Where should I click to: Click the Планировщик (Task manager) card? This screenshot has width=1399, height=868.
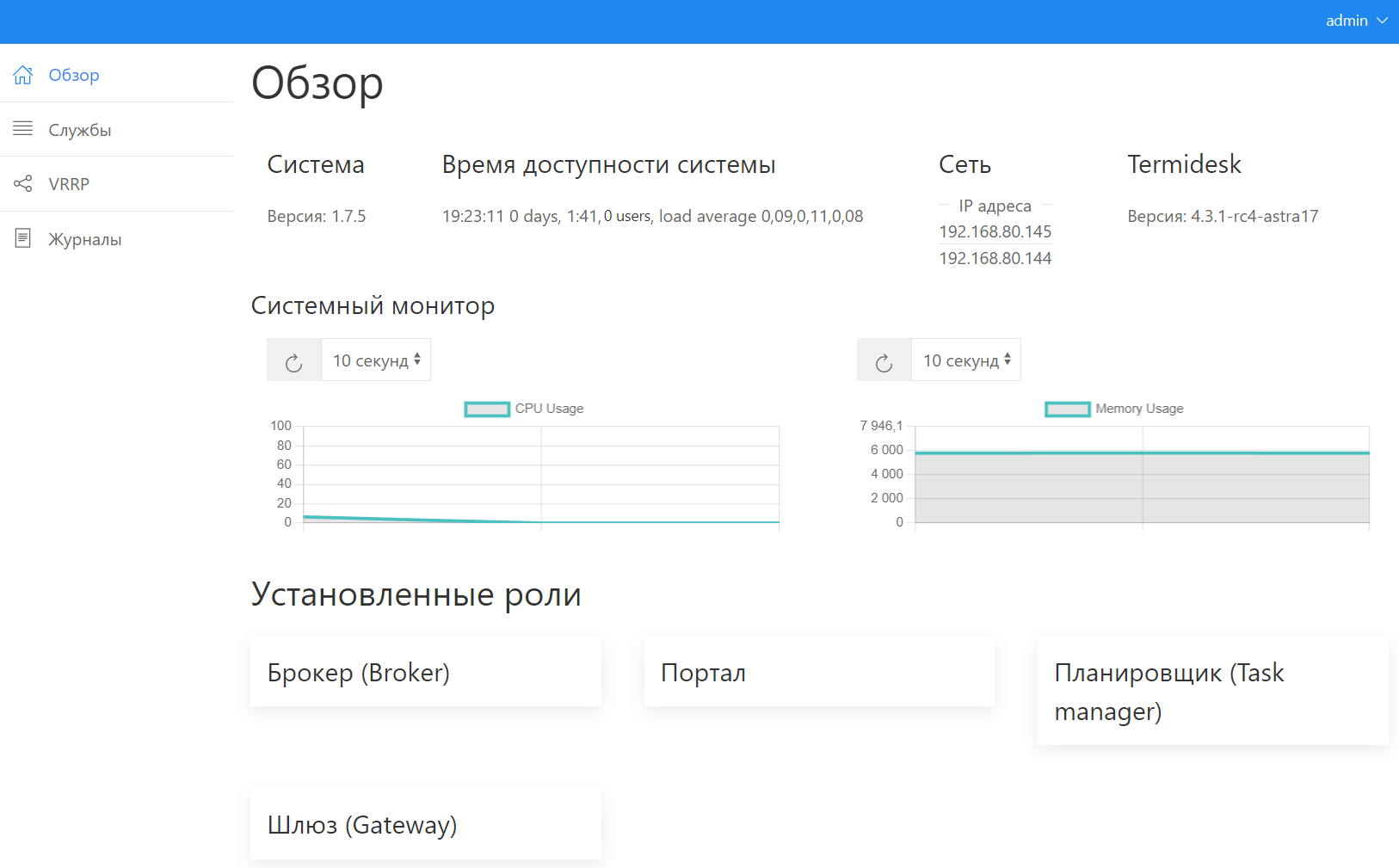click(x=1212, y=691)
